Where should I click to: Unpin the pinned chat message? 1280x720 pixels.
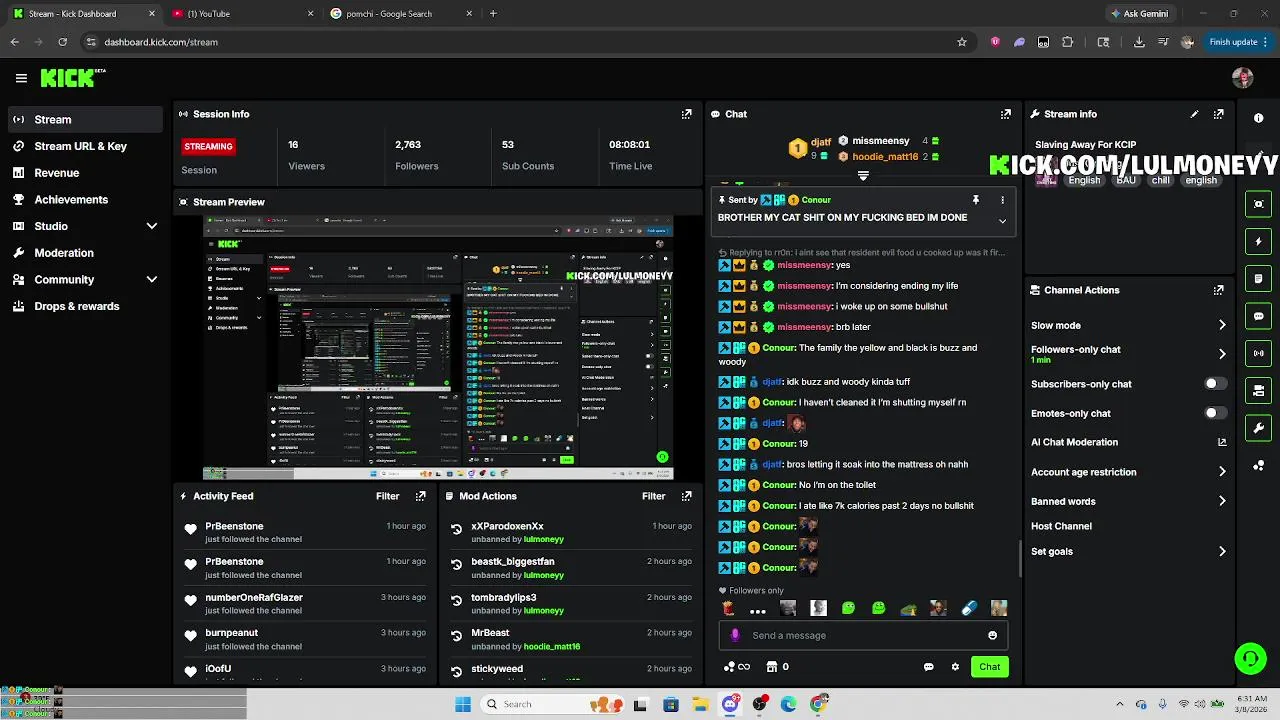976,200
